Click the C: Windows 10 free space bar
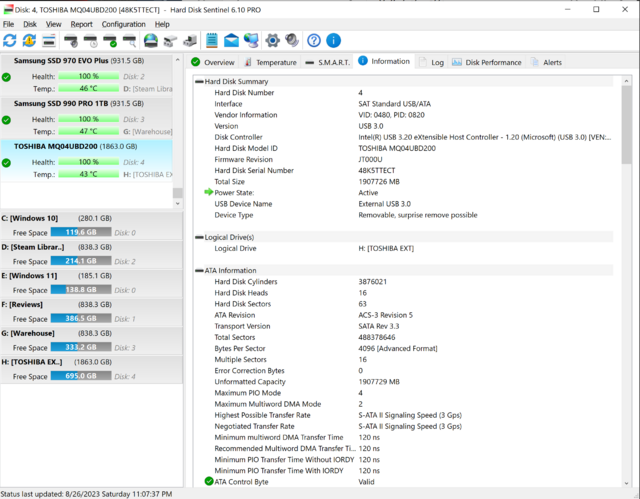Image resolution: width=640 pixels, height=499 pixels. pyautogui.click(x=97, y=232)
